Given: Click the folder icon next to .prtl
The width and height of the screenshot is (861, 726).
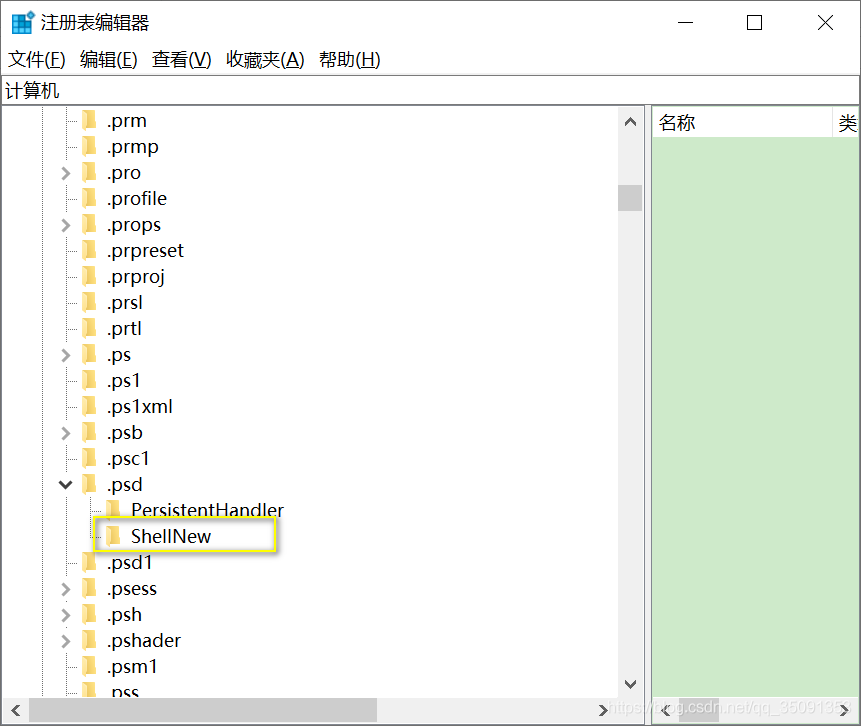Looking at the screenshot, I should pyautogui.click(x=90, y=329).
